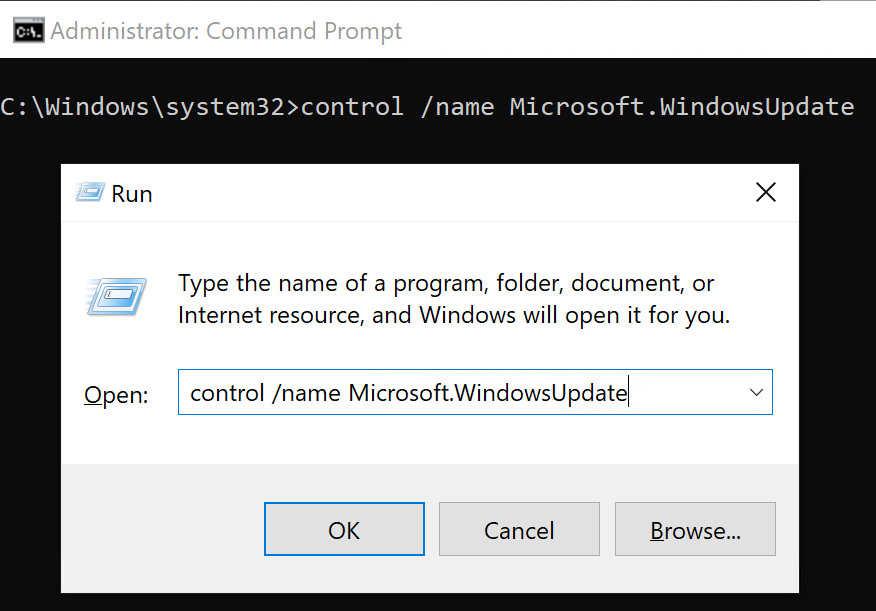This screenshot has width=876, height=611.
Task: Click the Internet resource description line
Action: click(x=454, y=316)
